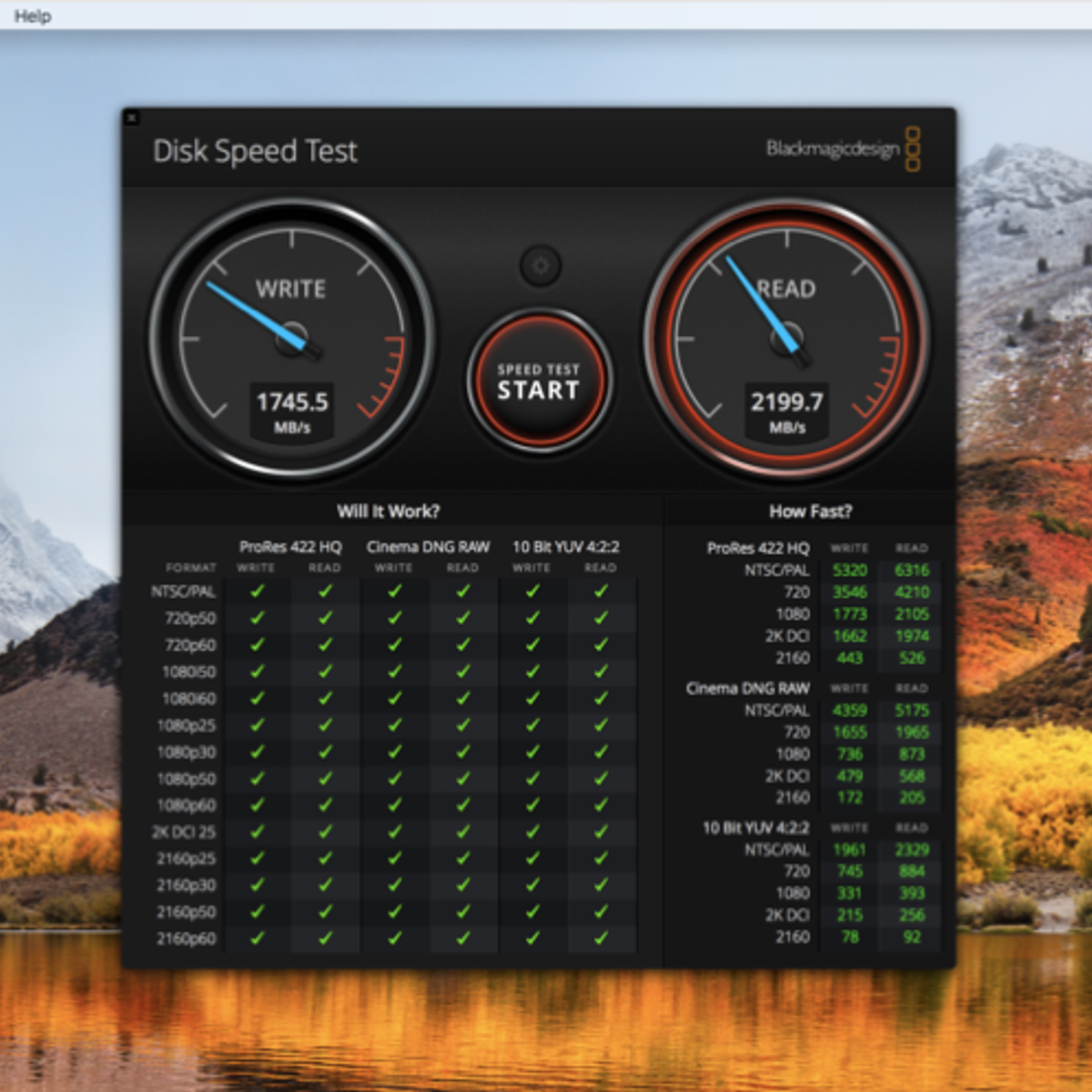The image size is (1092, 1092).
Task: Click 720p60 Cinema DNG RAW read checkmark
Action: tap(463, 644)
